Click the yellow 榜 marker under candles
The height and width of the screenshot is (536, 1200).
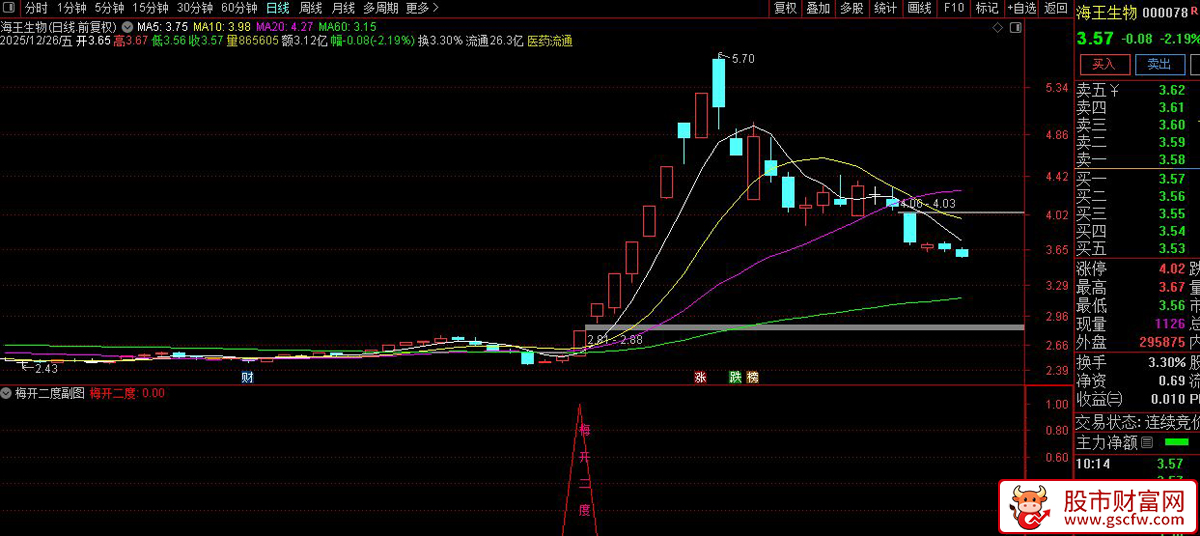tap(753, 378)
